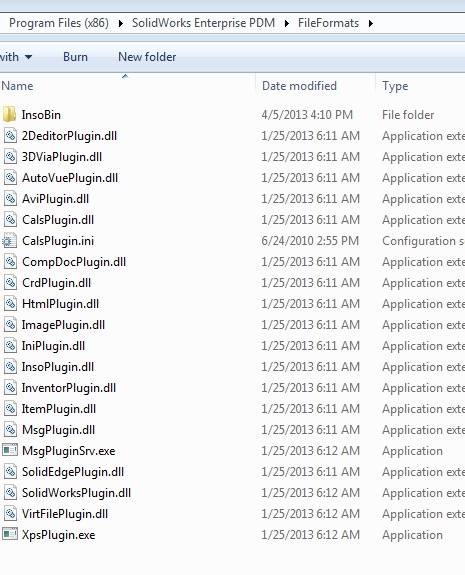The height and width of the screenshot is (575, 465).
Task: Select the XpsPlugin.exe application icon
Action: pos(10,534)
